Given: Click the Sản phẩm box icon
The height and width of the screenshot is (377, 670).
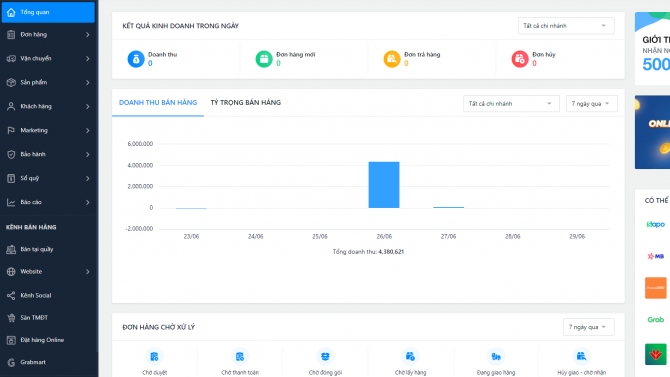Looking at the screenshot, I should 11,82.
